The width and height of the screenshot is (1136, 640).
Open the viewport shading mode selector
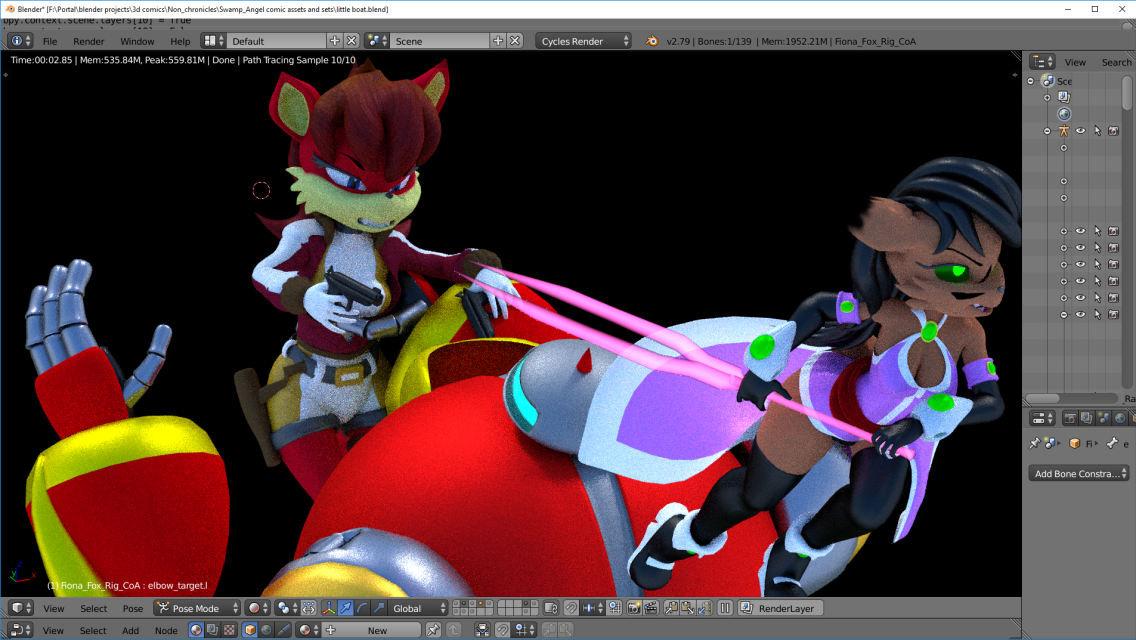click(x=258, y=608)
